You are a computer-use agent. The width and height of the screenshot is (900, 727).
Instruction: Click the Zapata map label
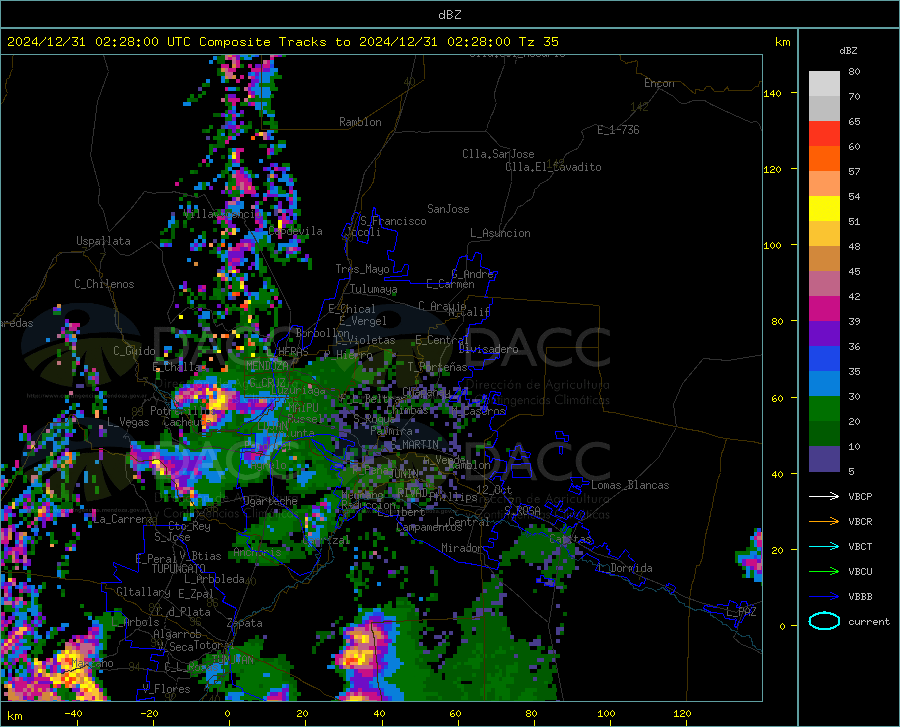click(x=245, y=623)
